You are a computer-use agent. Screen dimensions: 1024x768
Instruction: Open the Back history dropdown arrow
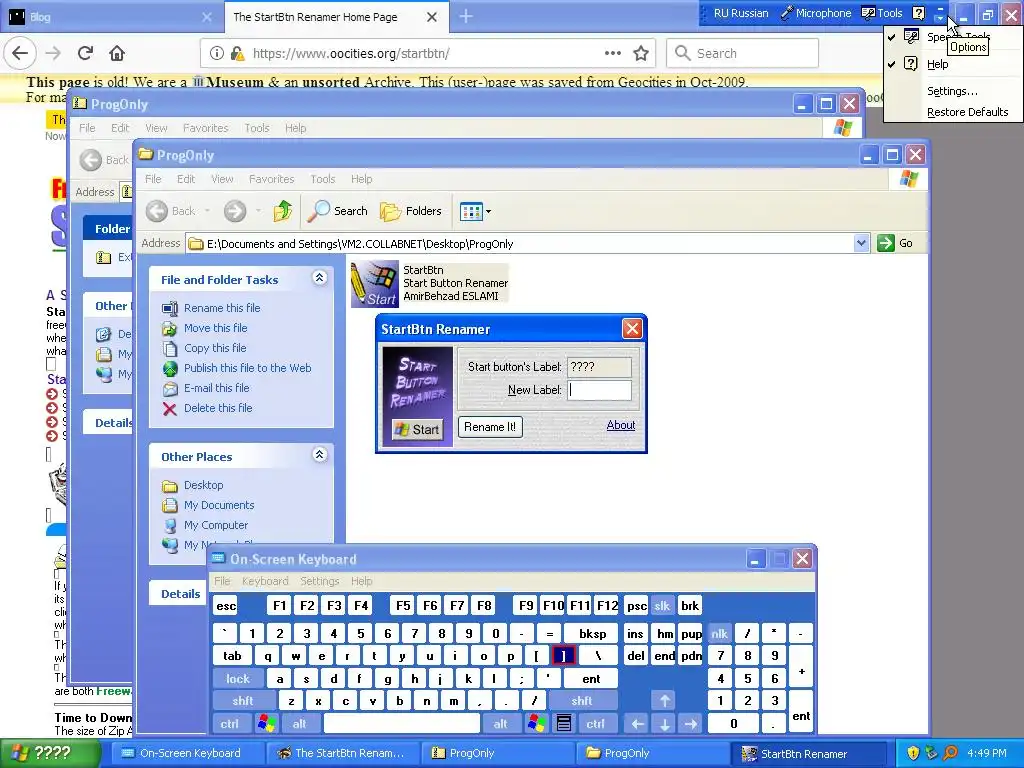208,211
